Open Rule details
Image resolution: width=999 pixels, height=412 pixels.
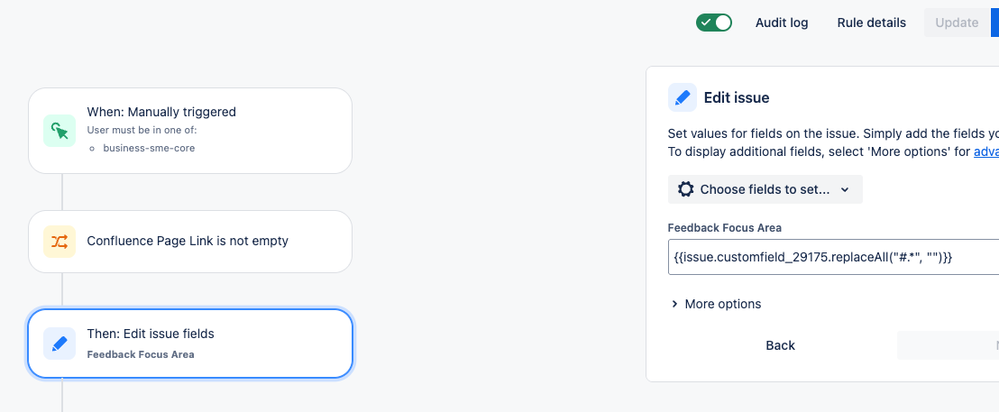coord(871,22)
